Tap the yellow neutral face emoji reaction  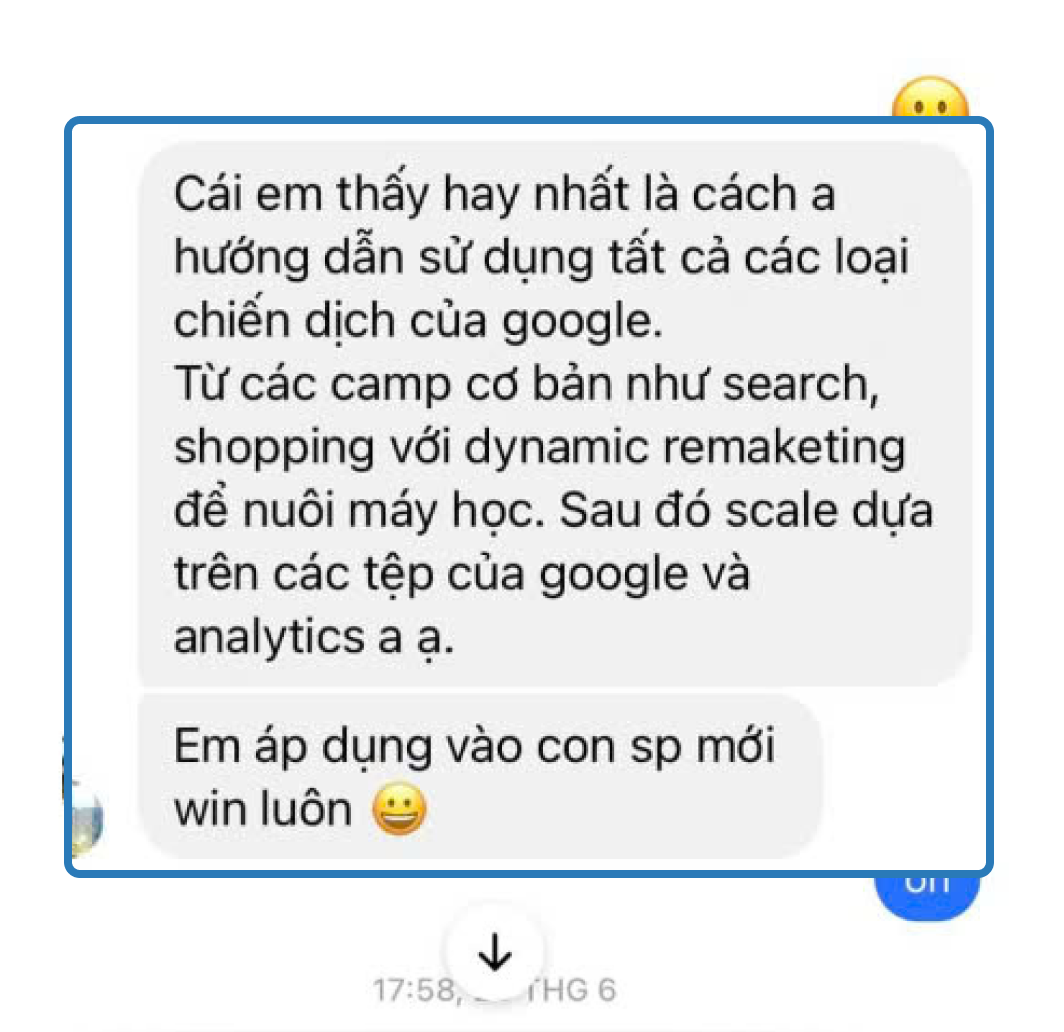[930, 98]
